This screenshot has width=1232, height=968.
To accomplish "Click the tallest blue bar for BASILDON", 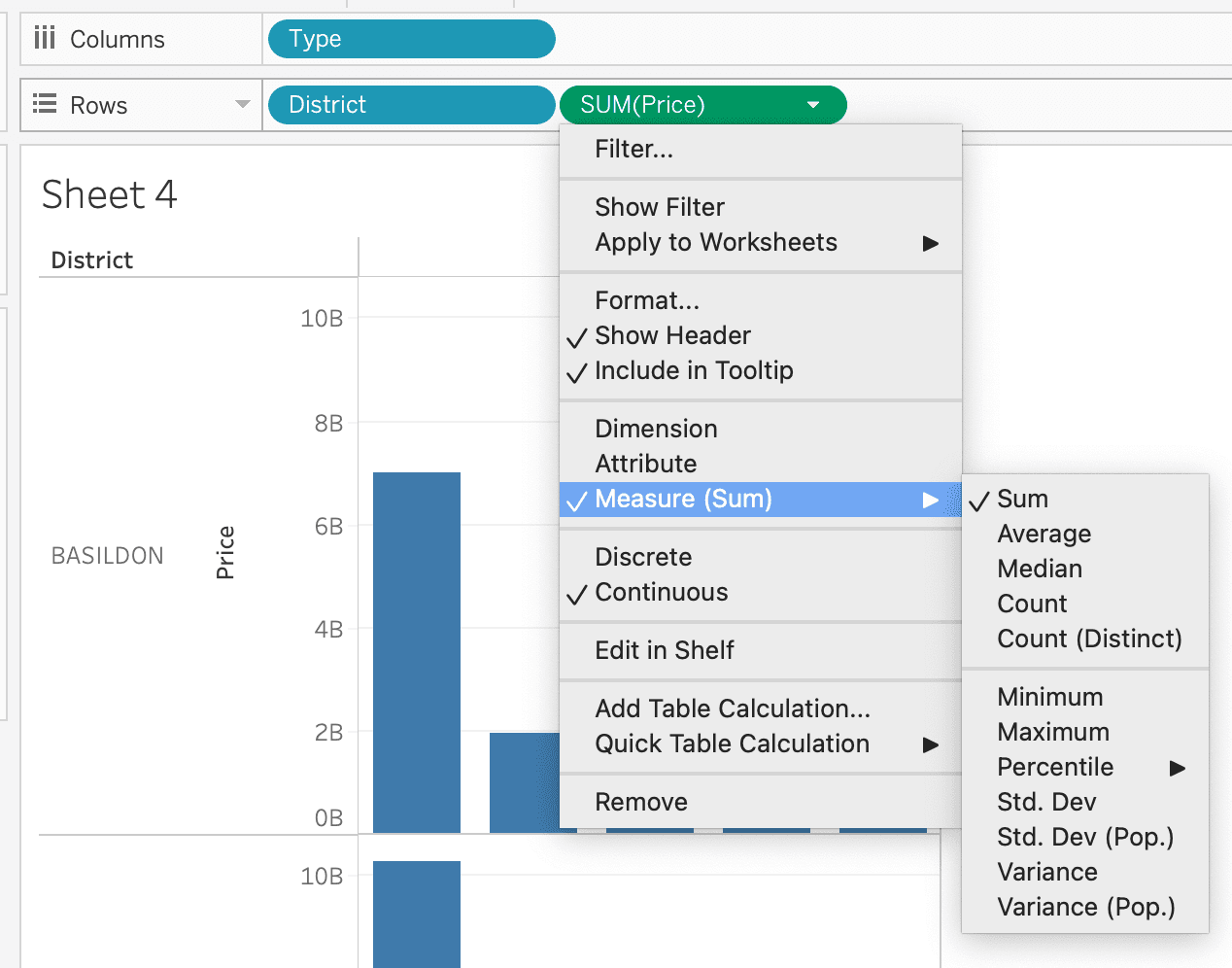I will (x=416, y=651).
